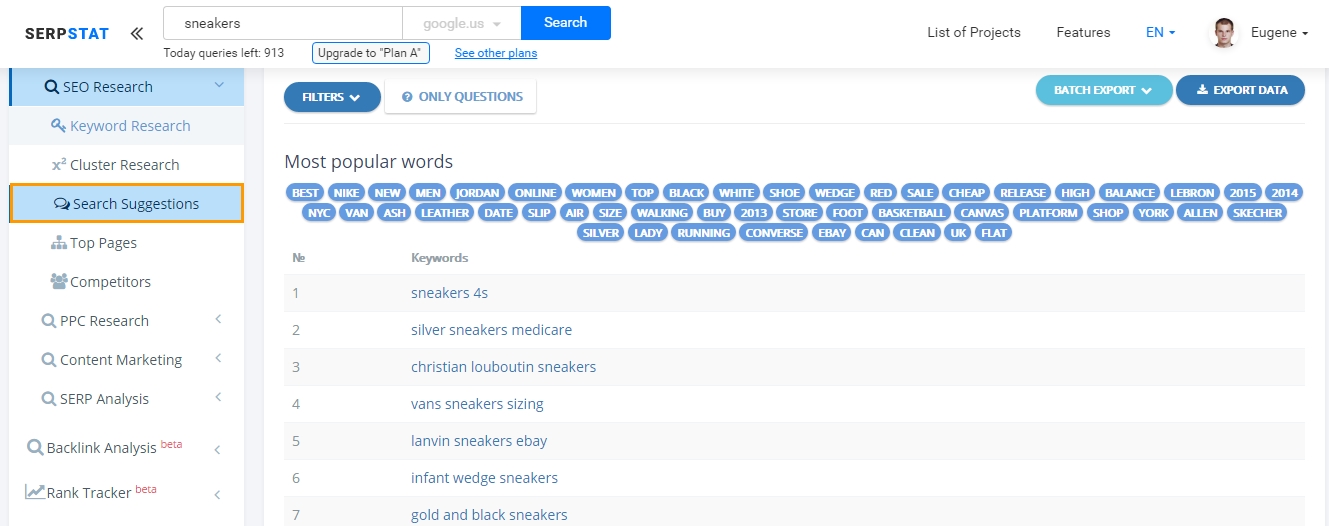The width and height of the screenshot is (1329, 526).
Task: Open List of Projects
Action: click(974, 32)
